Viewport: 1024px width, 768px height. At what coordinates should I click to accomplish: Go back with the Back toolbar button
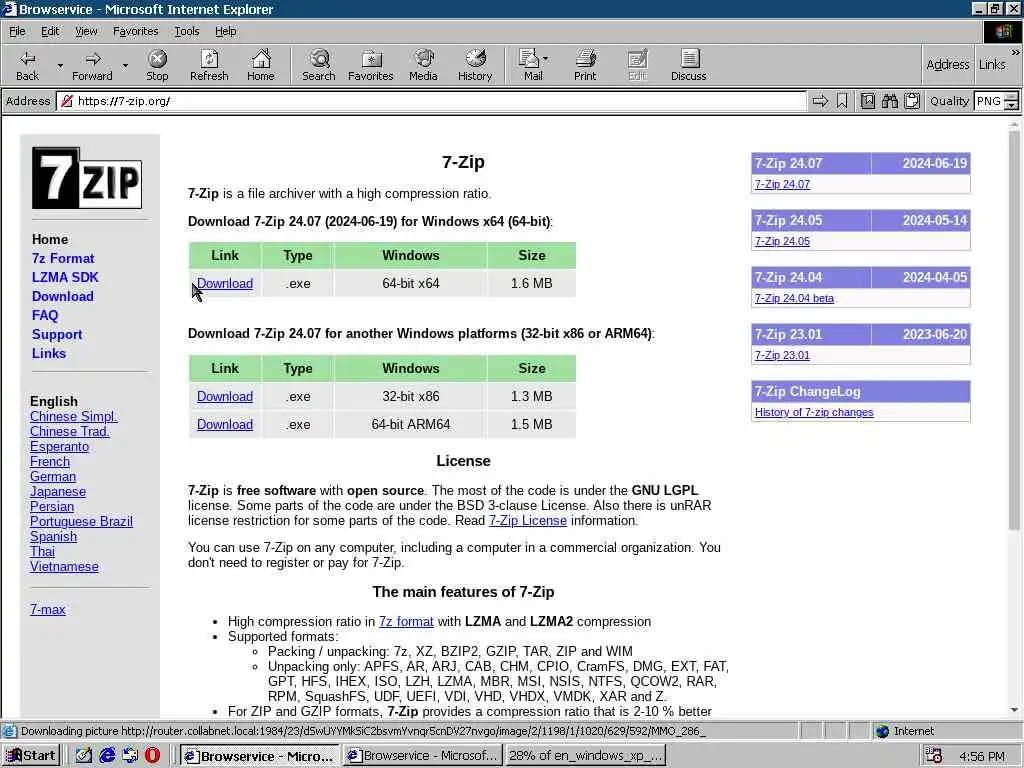pyautogui.click(x=27, y=65)
